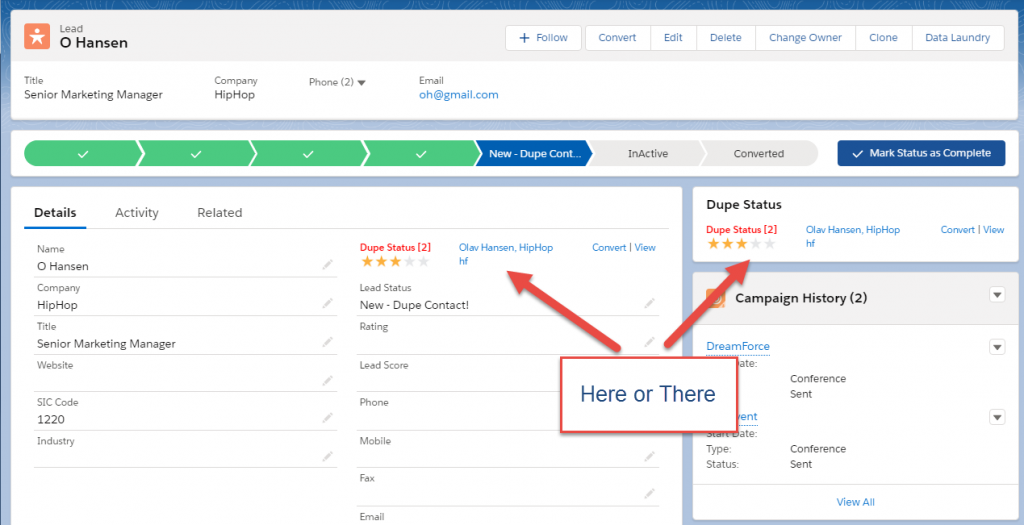Click pencil icon beside Mobile field
Screen dimensions: 1024x525
[649, 456]
